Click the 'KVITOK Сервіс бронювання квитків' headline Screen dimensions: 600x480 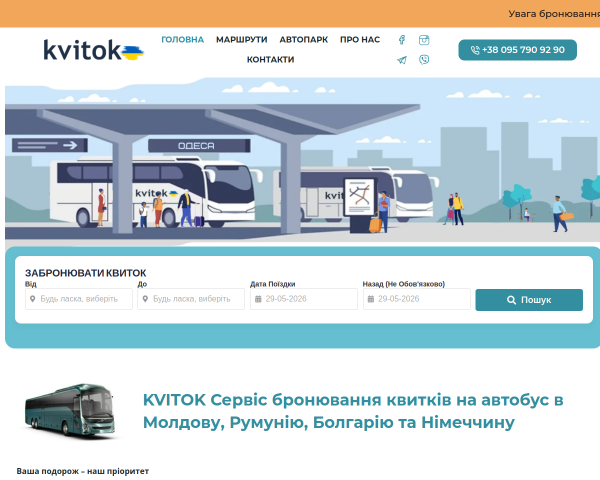(353, 411)
